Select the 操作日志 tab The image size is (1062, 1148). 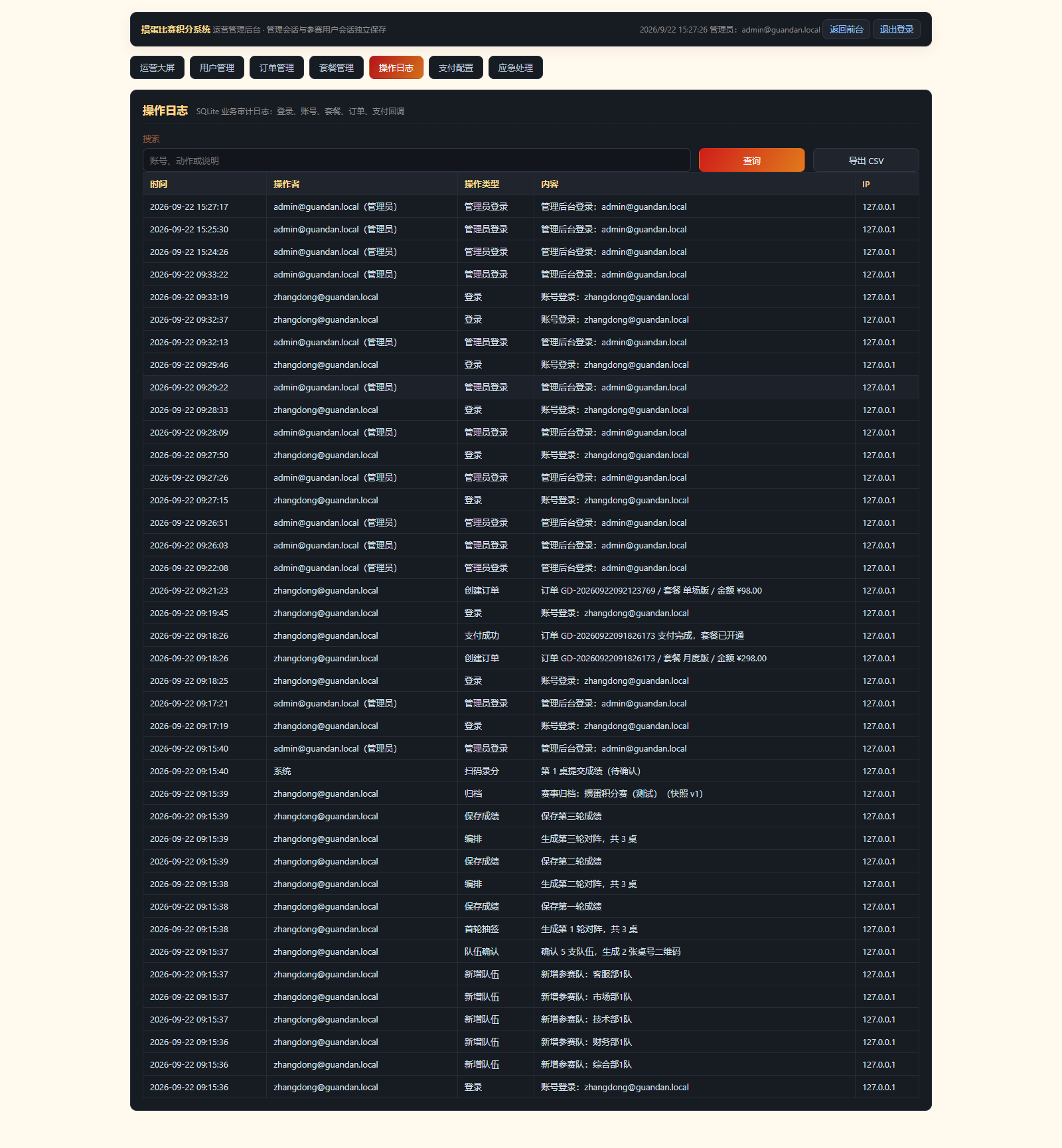396,68
